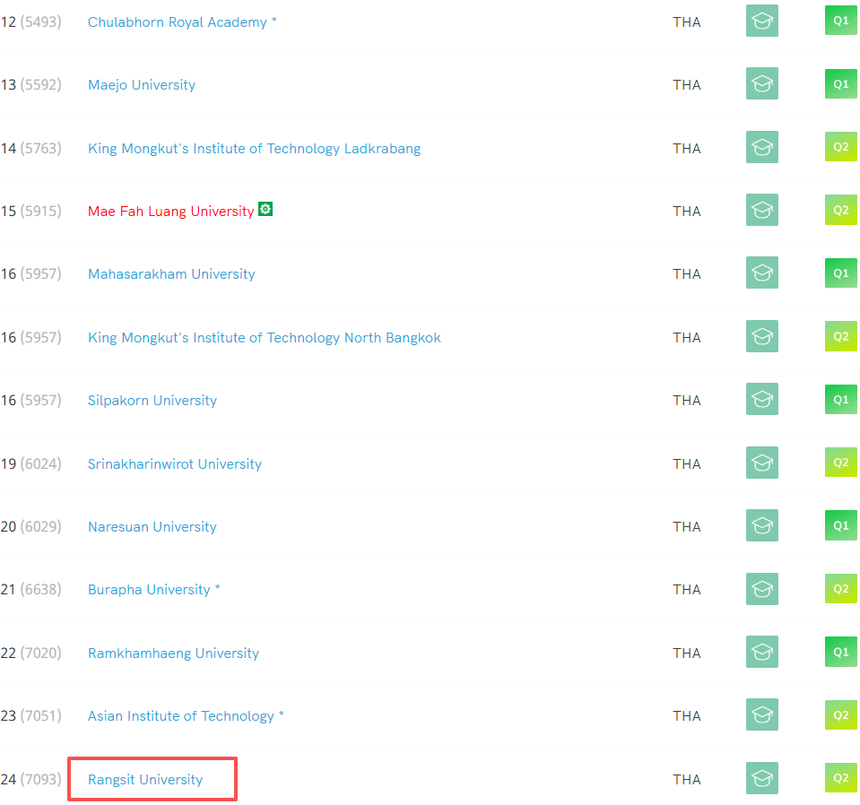Visit Srinakharinwirot University link
The width and height of the screenshot is (860, 805).
click(174, 464)
